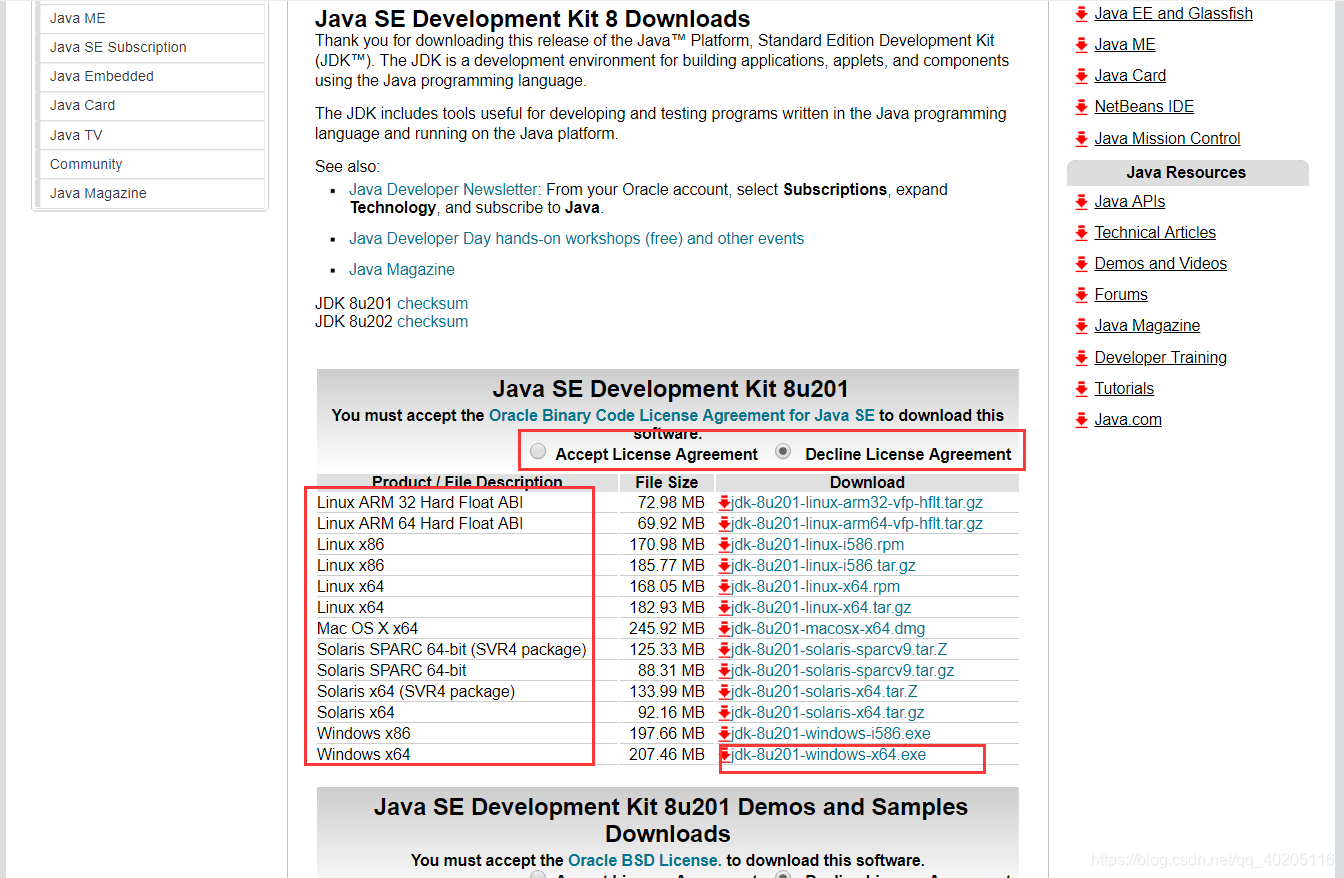1344x878 pixels.
Task: Open Technical Articles link in right sidebar
Action: click(1155, 233)
